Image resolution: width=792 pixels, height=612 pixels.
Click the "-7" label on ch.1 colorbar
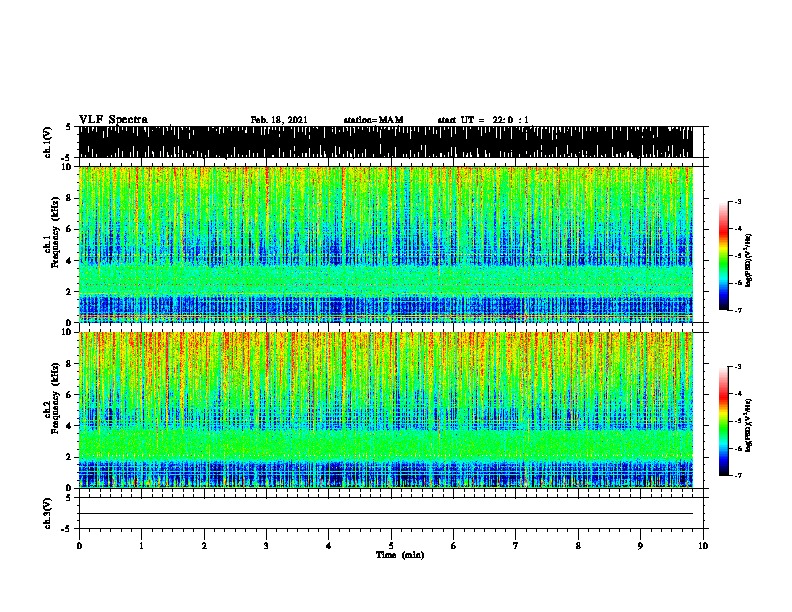pos(737,310)
